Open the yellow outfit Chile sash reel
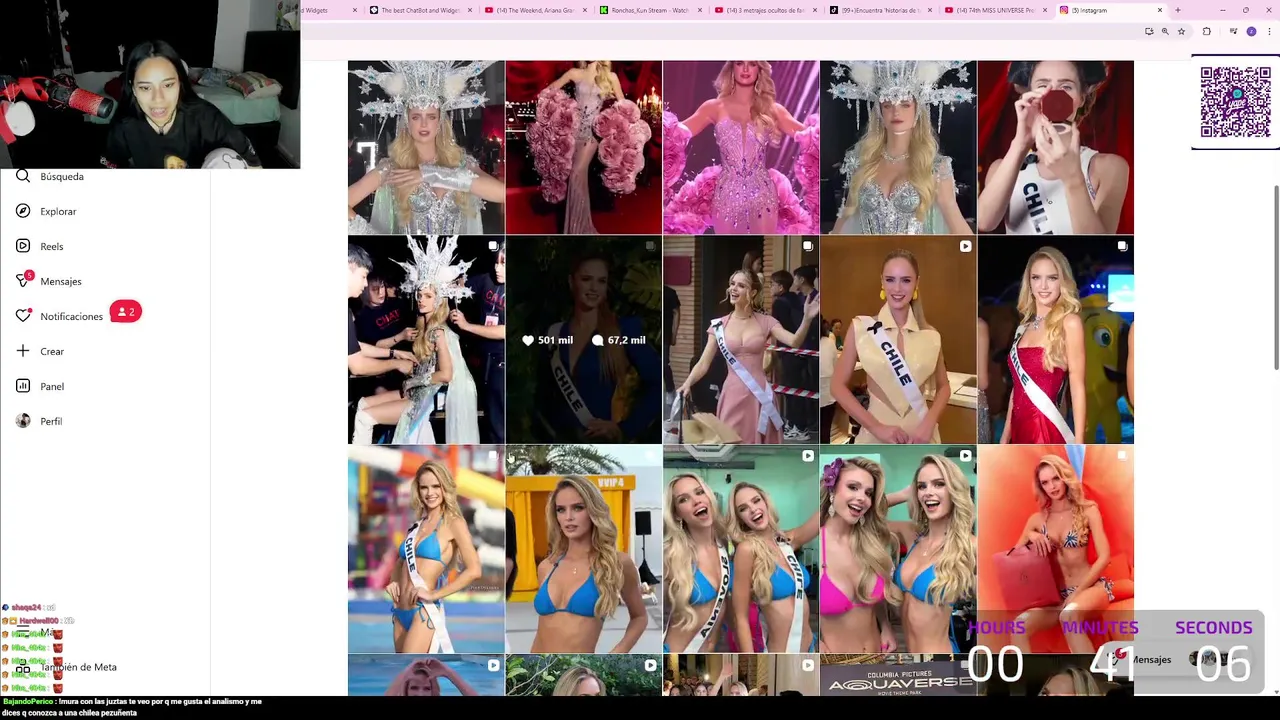The height and width of the screenshot is (720, 1280). tap(898, 340)
